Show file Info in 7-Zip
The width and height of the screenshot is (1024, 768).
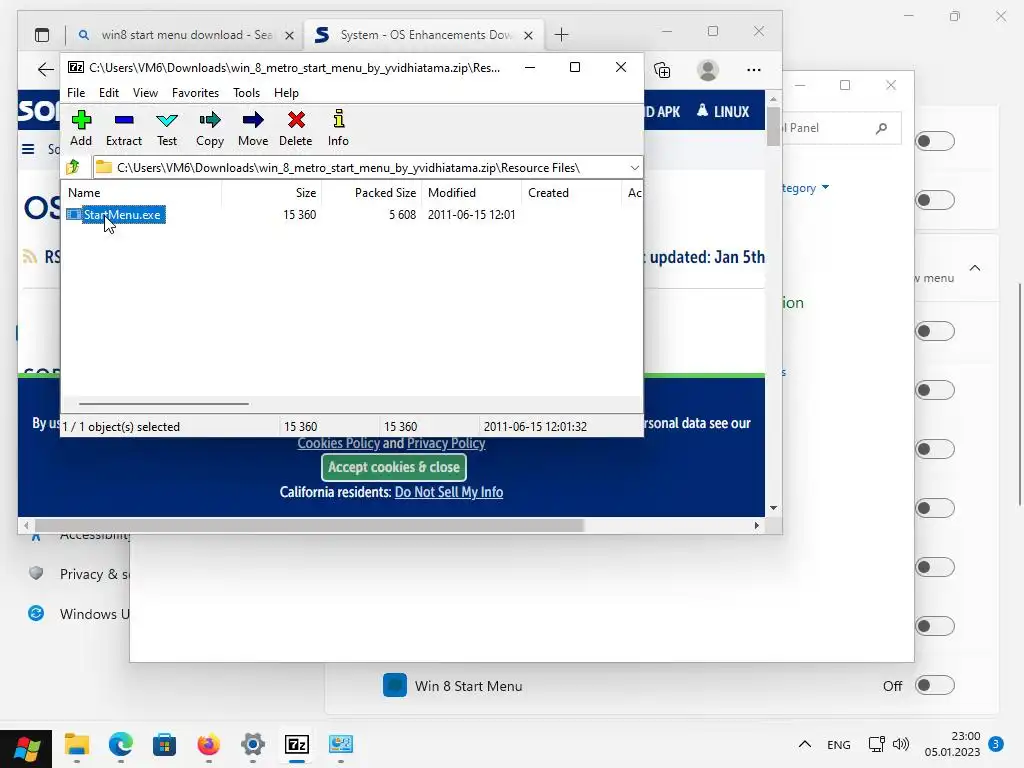338,128
